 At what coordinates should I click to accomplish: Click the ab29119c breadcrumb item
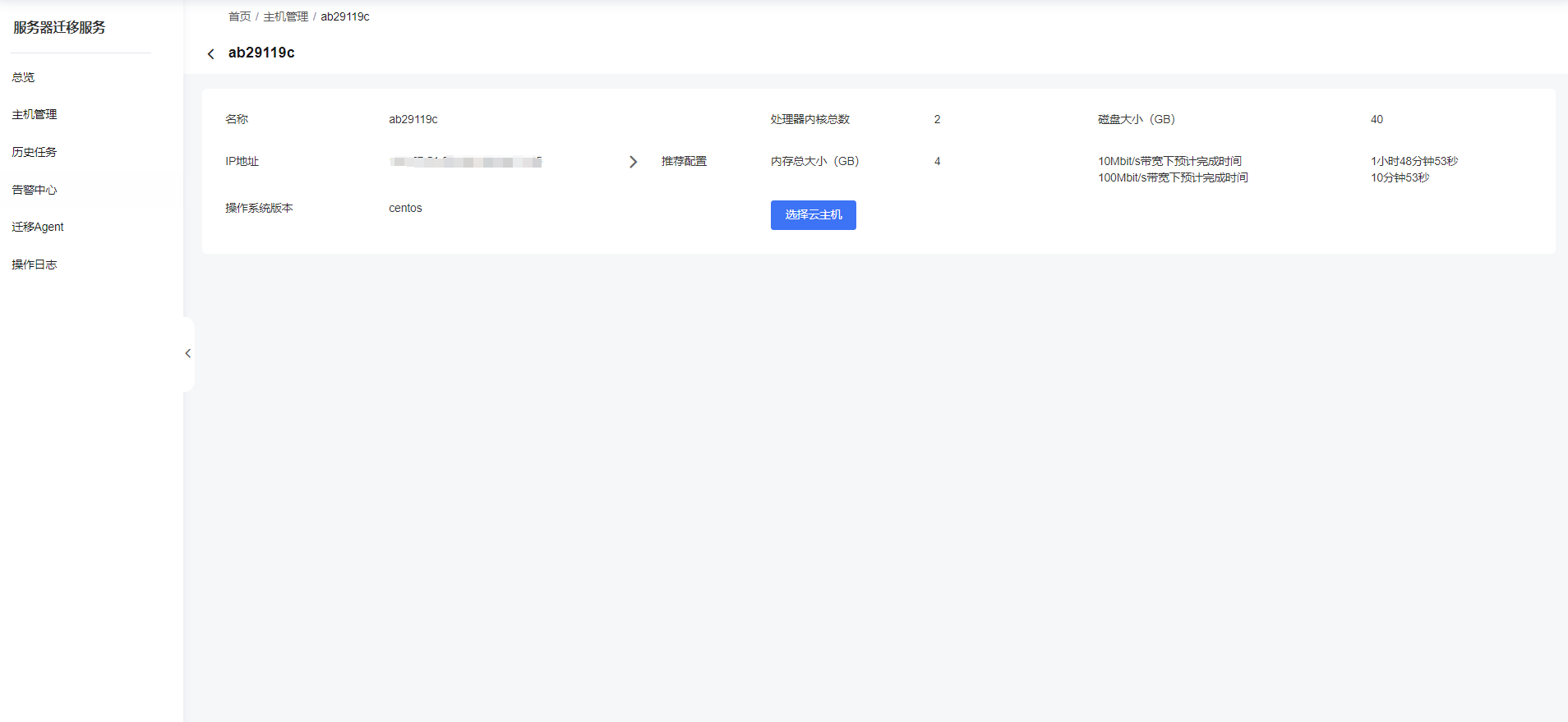point(345,16)
